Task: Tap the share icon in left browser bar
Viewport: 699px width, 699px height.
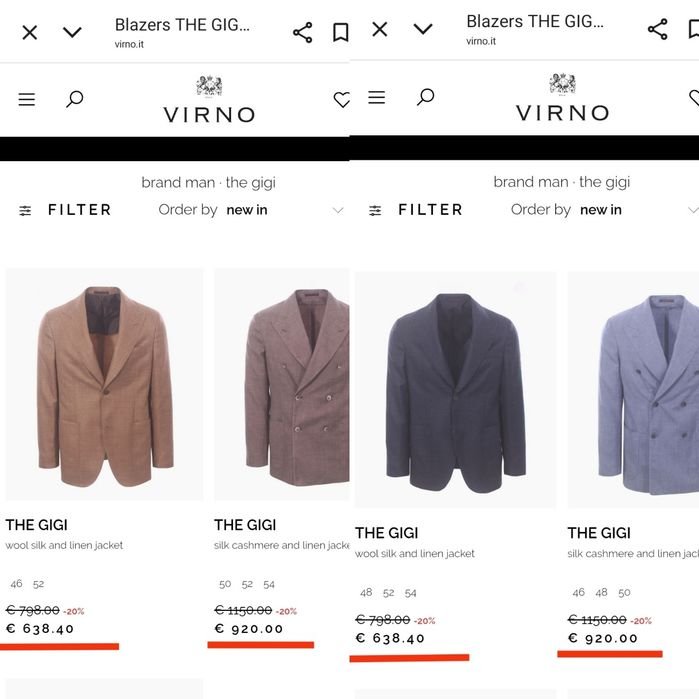Action: (302, 32)
